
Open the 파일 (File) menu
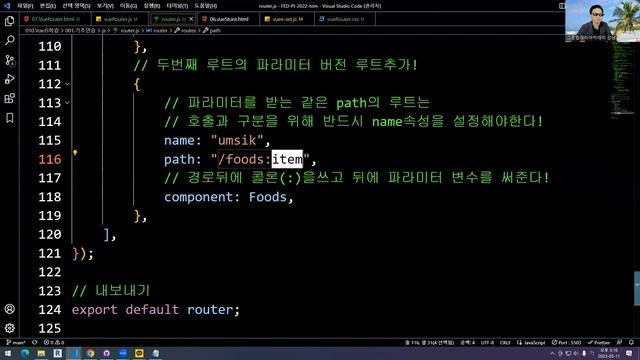click(x=25, y=6)
